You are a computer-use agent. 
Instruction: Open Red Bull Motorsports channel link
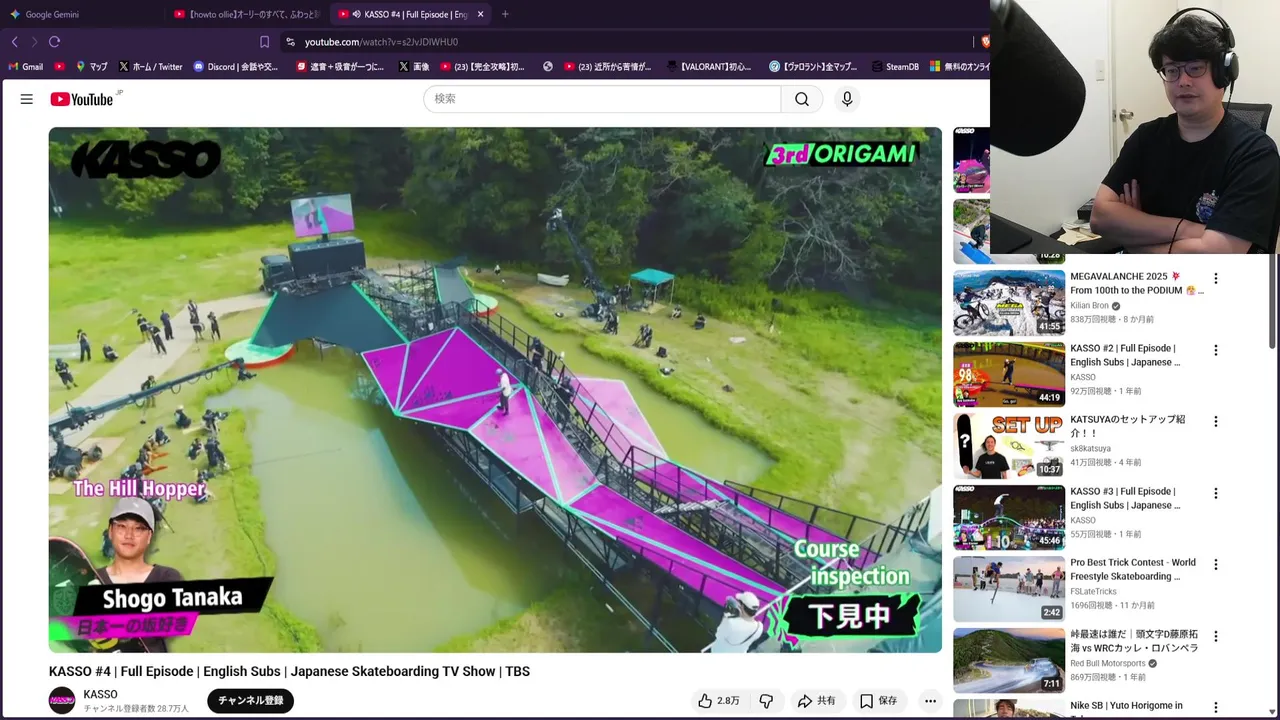[x=1108, y=663]
